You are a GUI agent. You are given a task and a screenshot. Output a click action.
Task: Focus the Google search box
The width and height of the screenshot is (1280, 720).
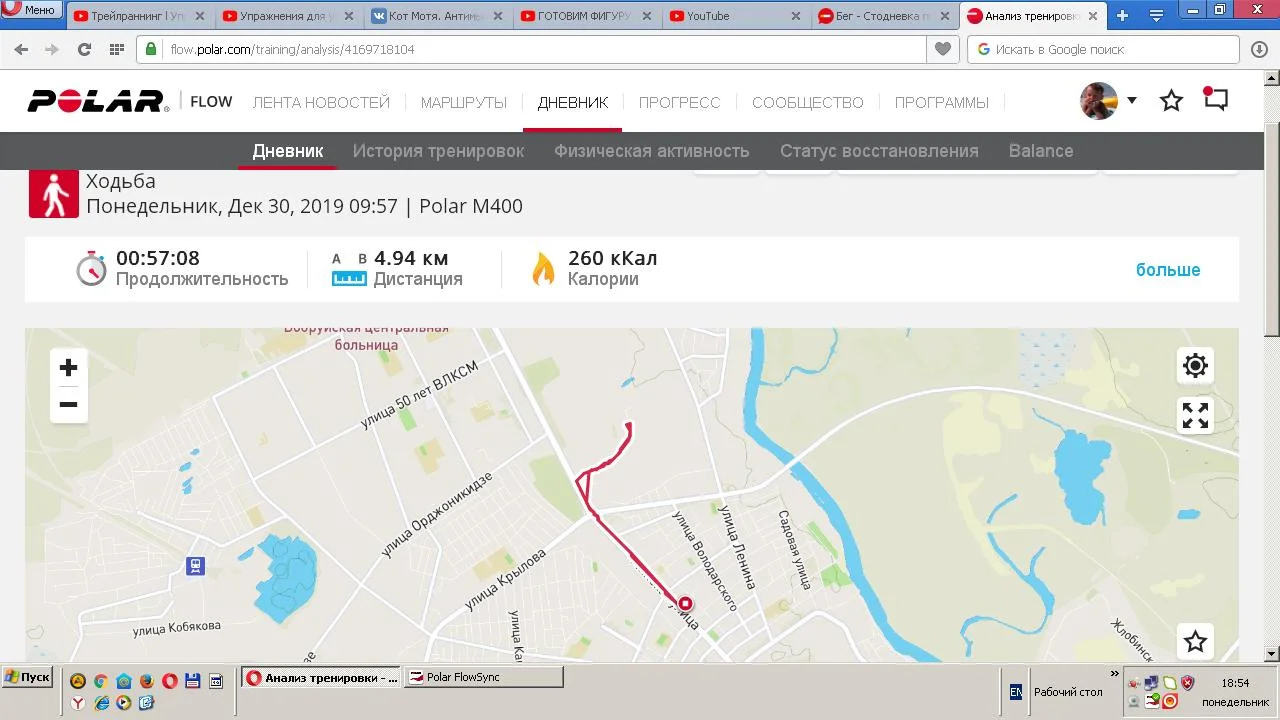[x=1105, y=49]
